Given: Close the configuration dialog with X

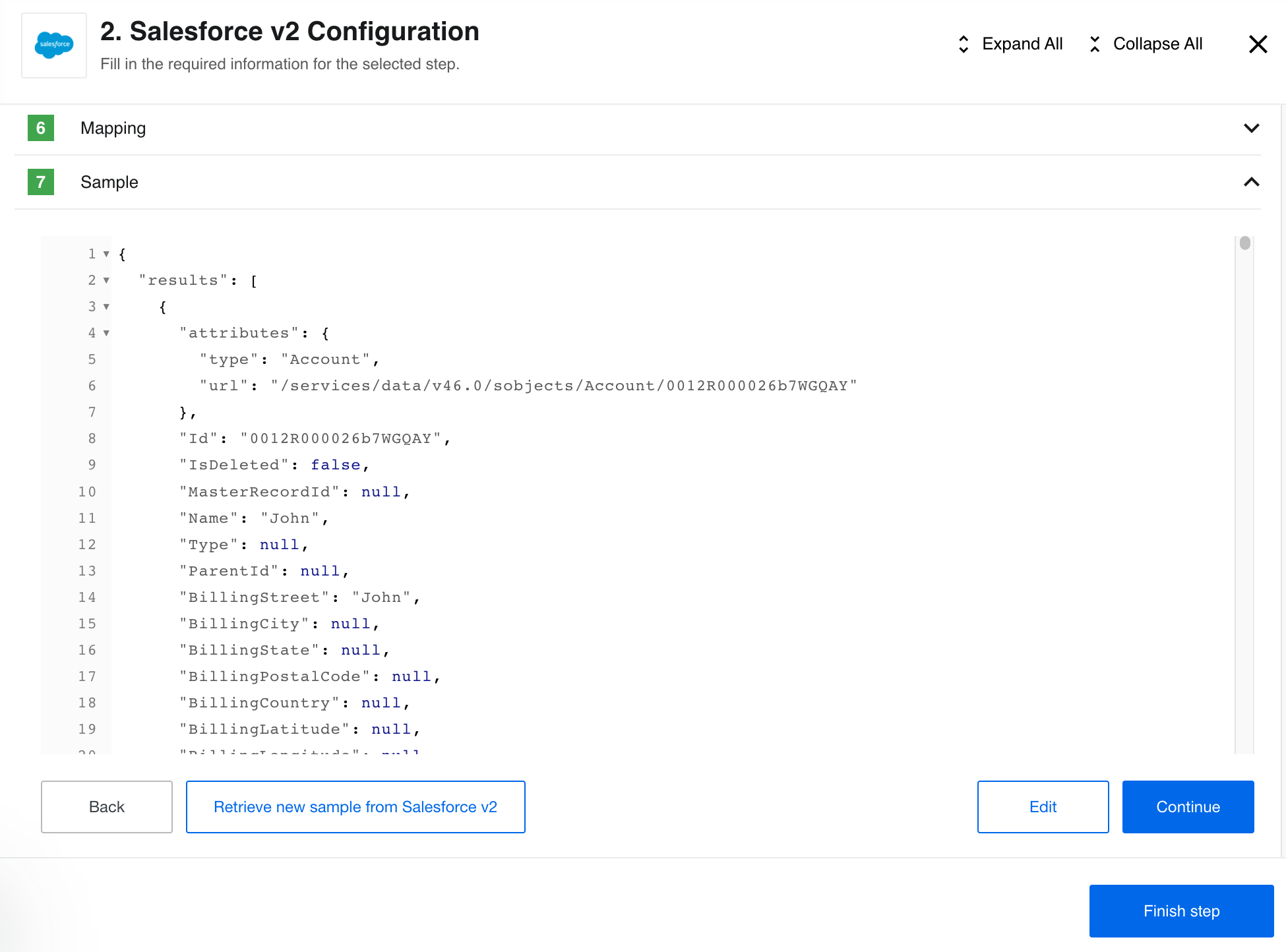Looking at the screenshot, I should [1258, 44].
